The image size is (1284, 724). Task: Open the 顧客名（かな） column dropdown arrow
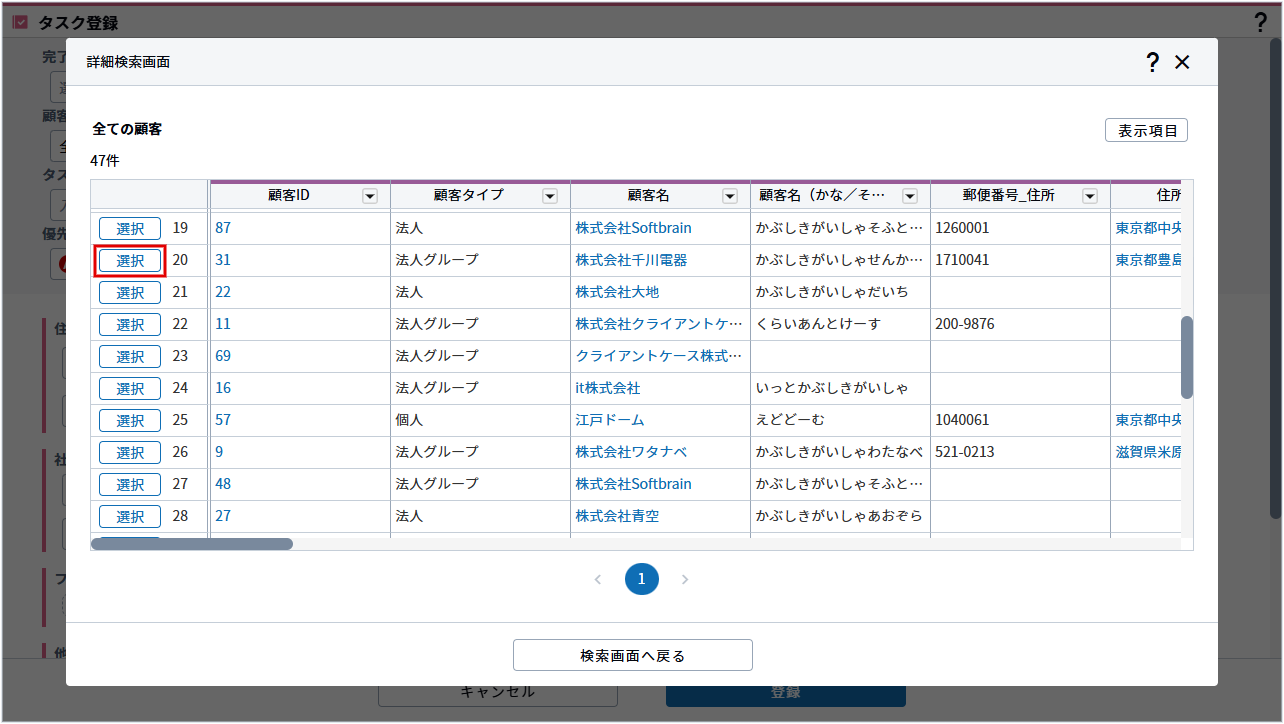(910, 196)
